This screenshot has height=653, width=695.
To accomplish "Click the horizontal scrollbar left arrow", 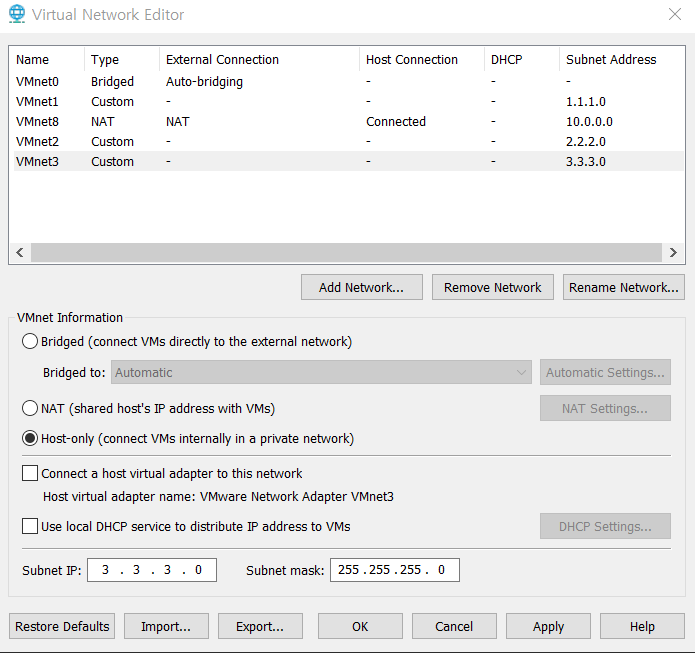I will (x=20, y=252).
